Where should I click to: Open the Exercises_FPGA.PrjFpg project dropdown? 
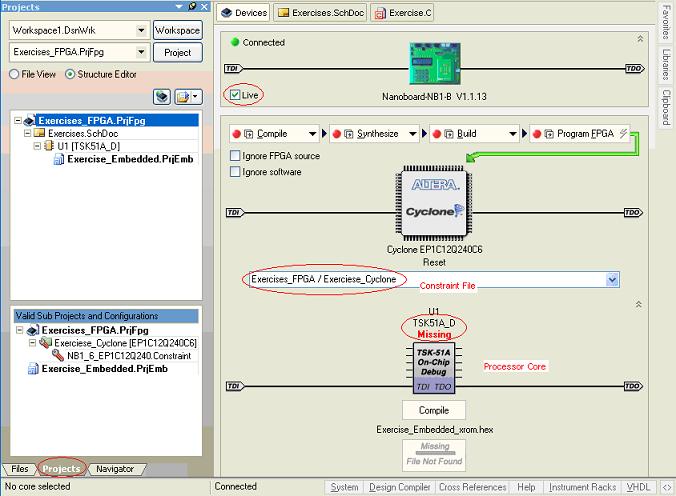pyautogui.click(x=141, y=52)
